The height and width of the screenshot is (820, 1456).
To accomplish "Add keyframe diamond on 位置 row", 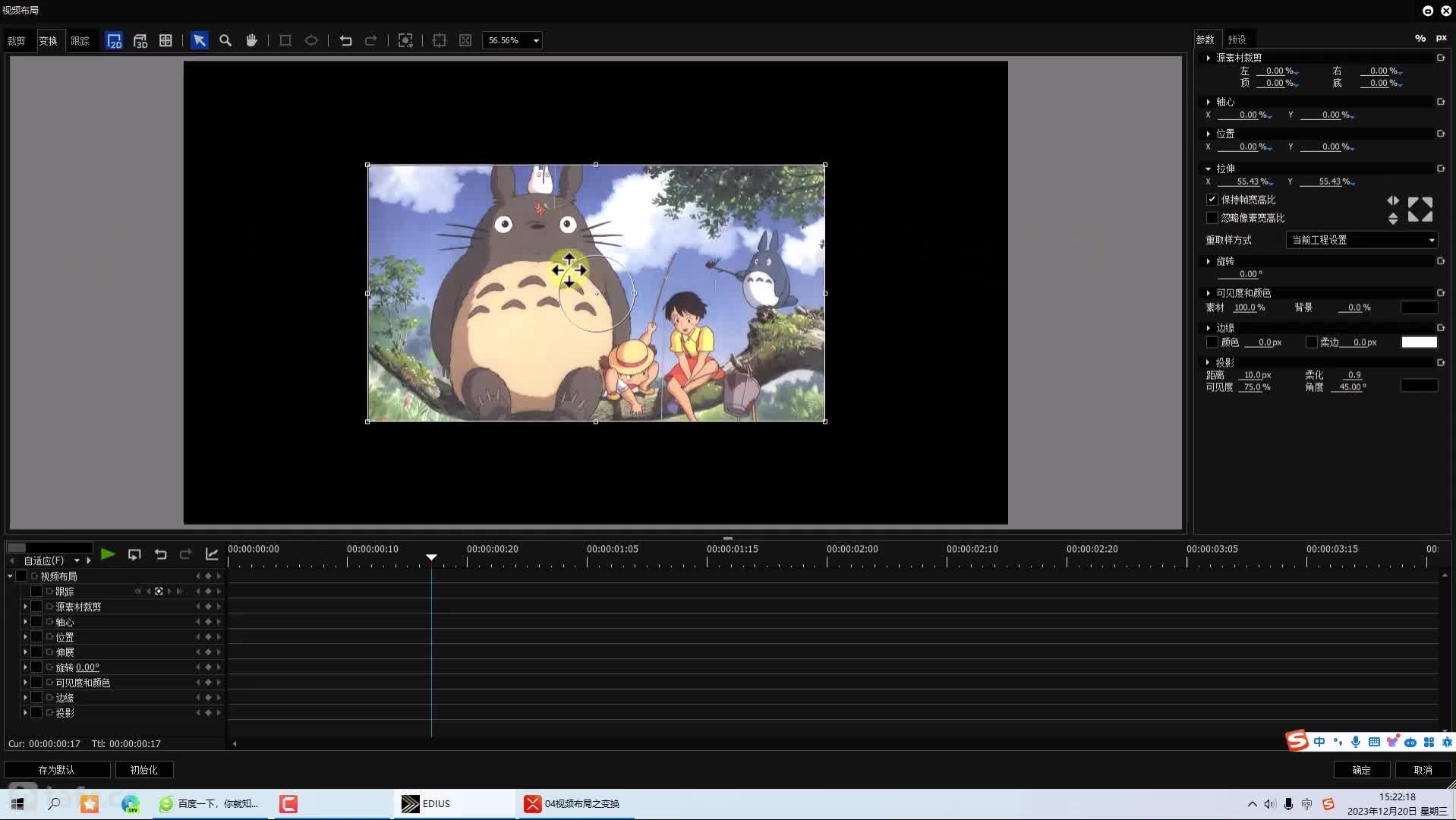I will coord(208,637).
